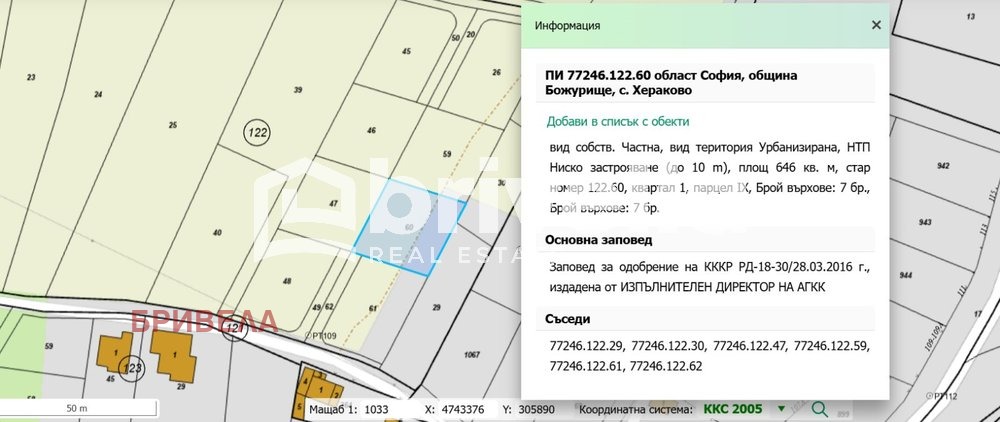Select parcel 23 on the map
1000x422 pixels.
31,77
